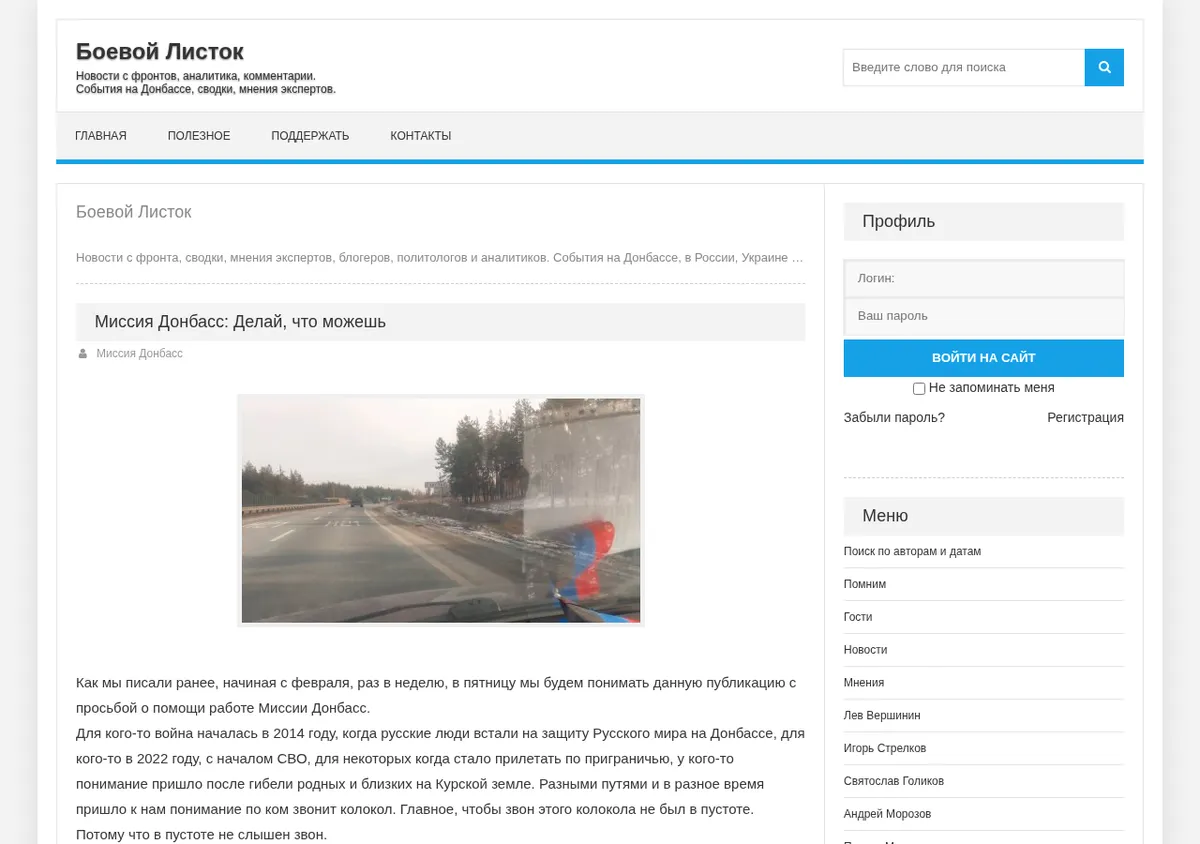Open the 'Лев Вершинин' sidebar link

tap(882, 716)
